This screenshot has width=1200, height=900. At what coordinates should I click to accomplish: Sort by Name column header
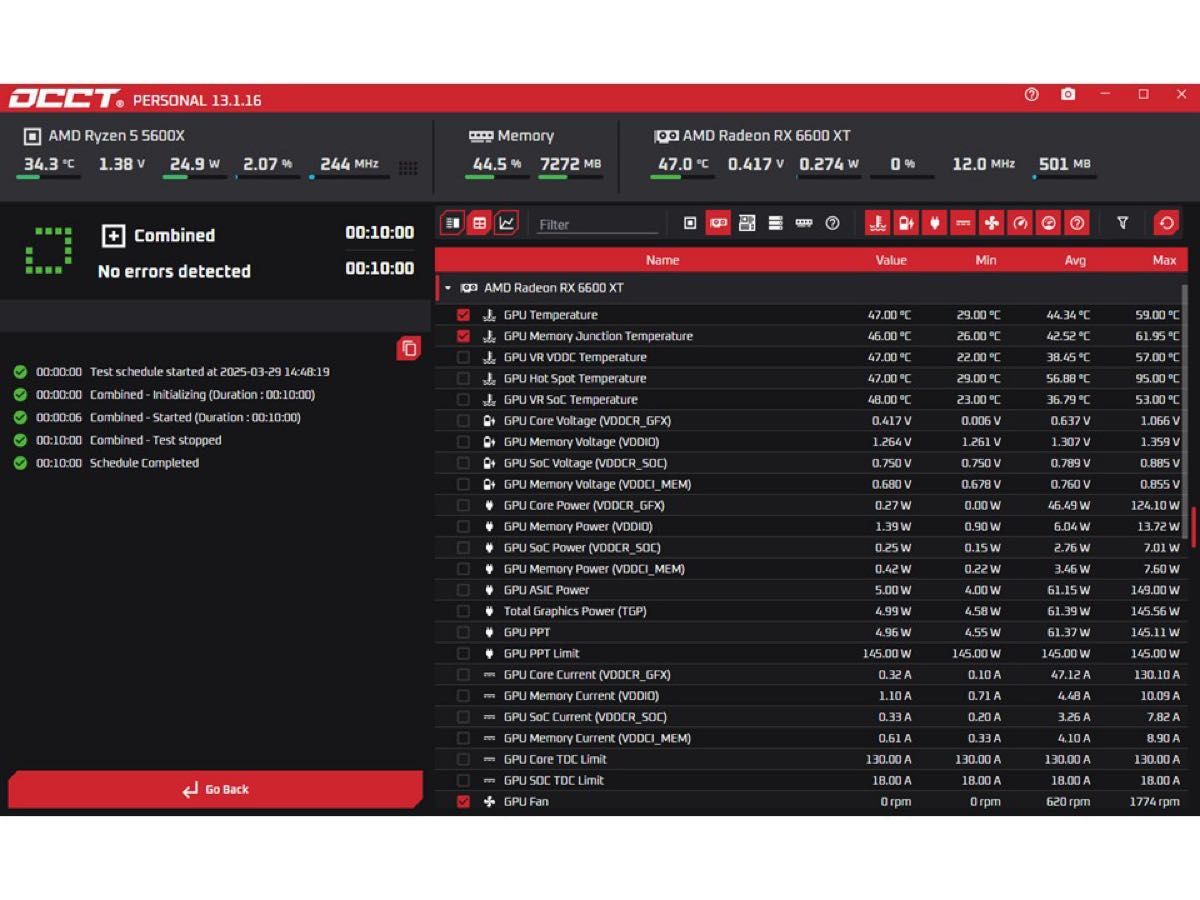click(x=662, y=260)
